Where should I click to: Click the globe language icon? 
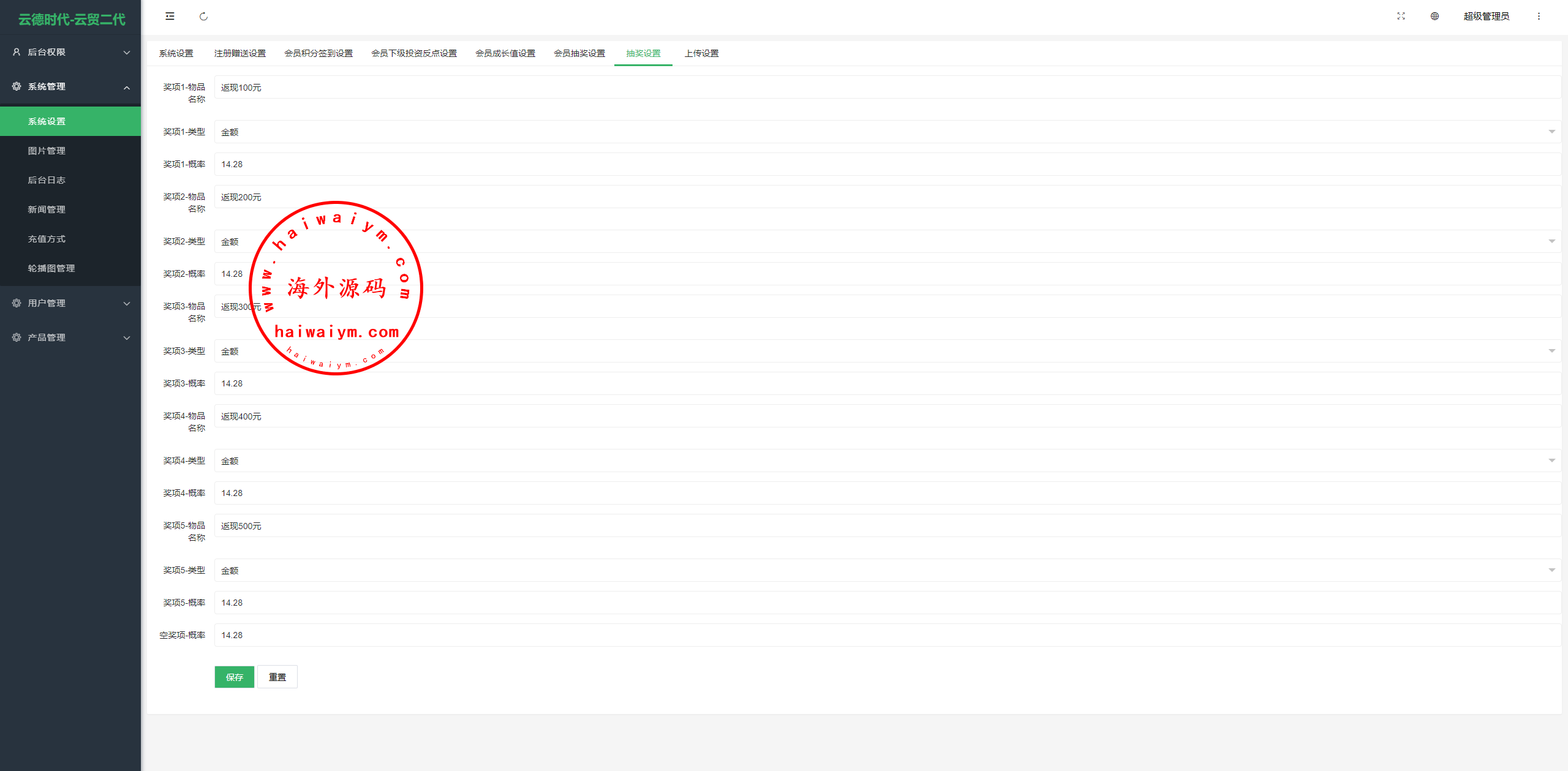coord(1434,17)
